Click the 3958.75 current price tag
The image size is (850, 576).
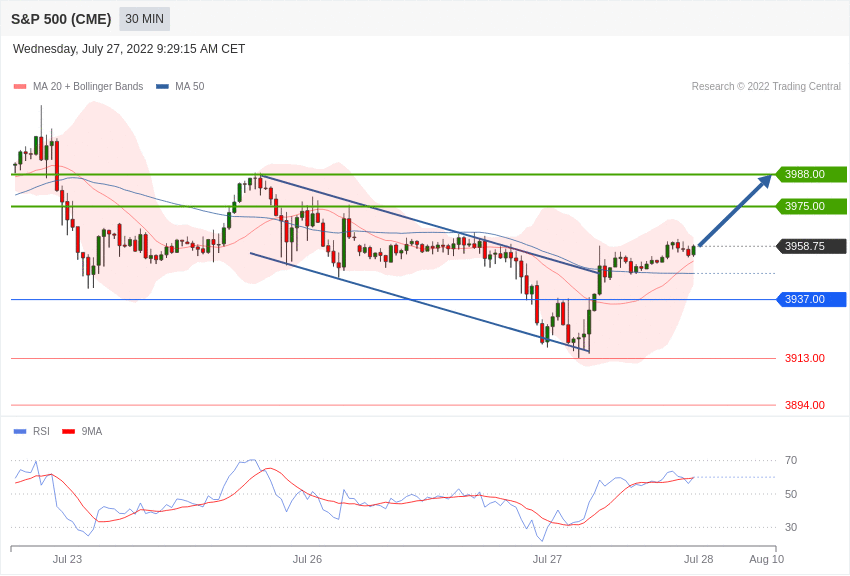812,247
